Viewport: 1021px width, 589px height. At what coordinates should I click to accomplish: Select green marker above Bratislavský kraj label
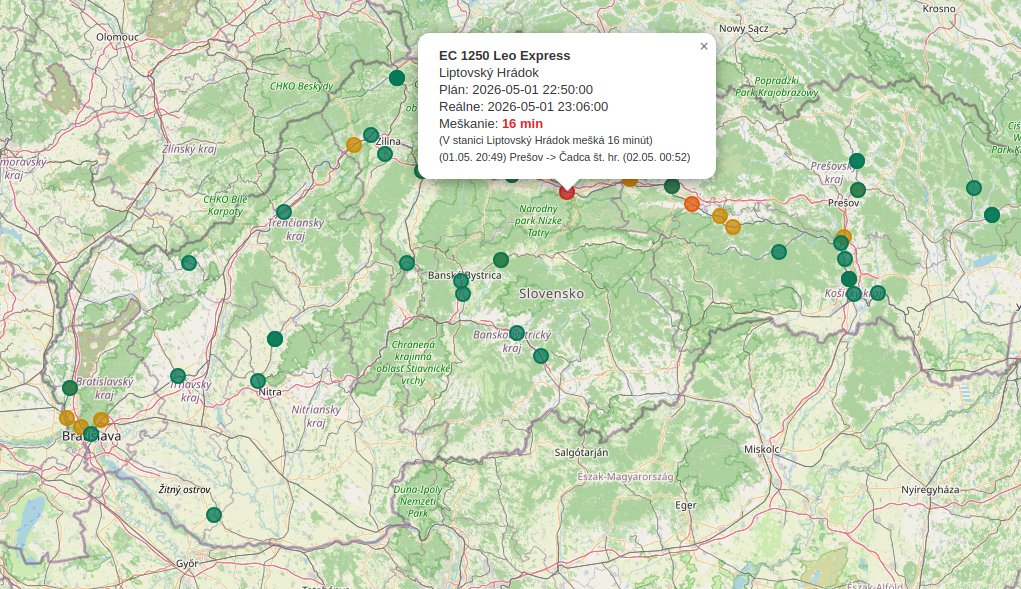pyautogui.click(x=70, y=389)
